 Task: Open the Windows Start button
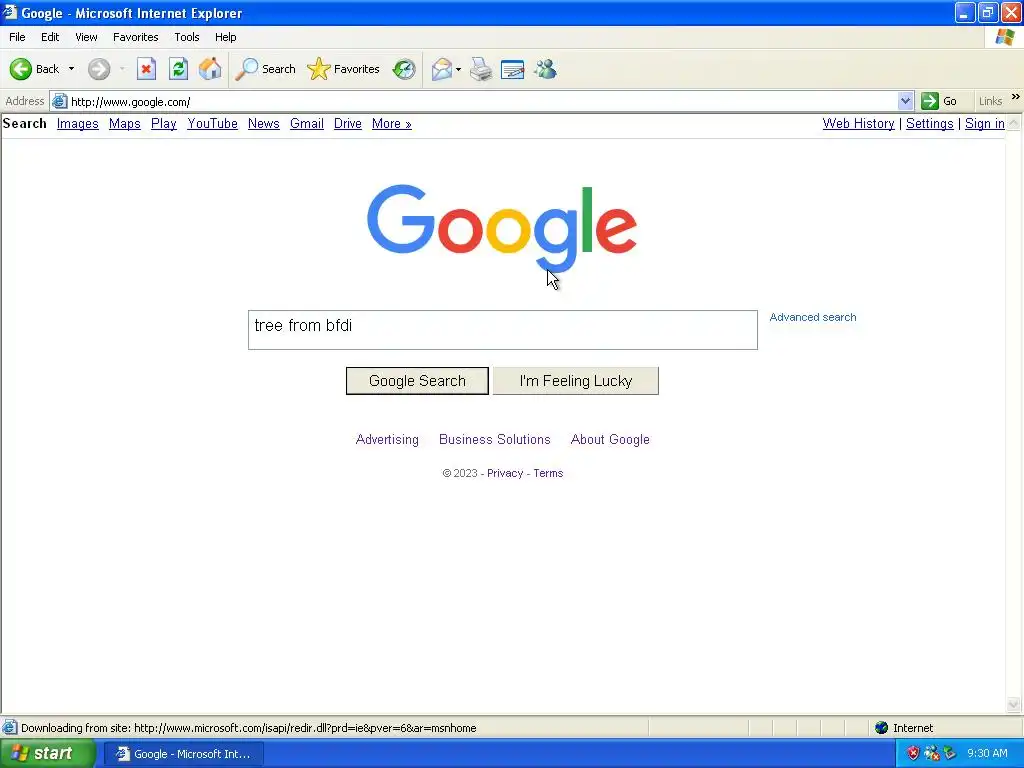46,754
